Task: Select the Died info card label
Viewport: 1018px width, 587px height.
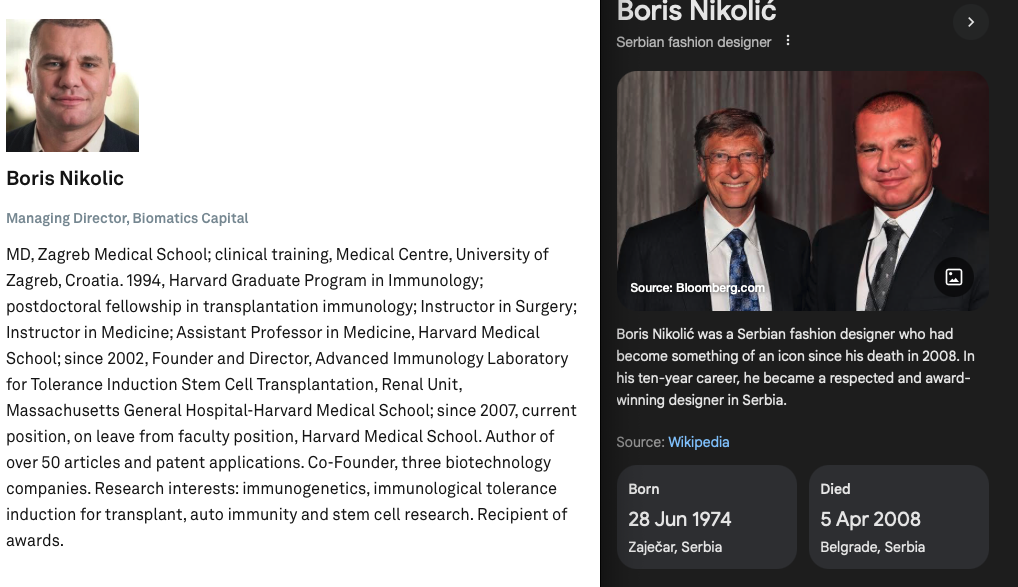Action: coord(835,489)
